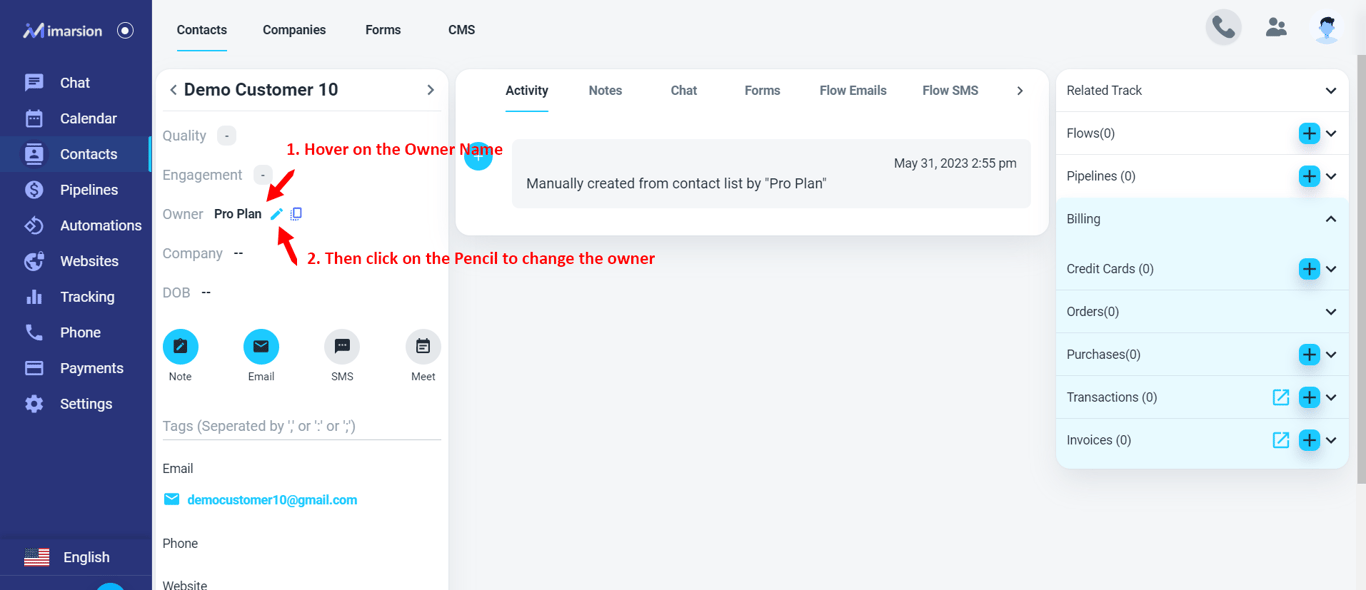Click the Tags input field
This screenshot has height=590, width=1366.
tap(301, 426)
